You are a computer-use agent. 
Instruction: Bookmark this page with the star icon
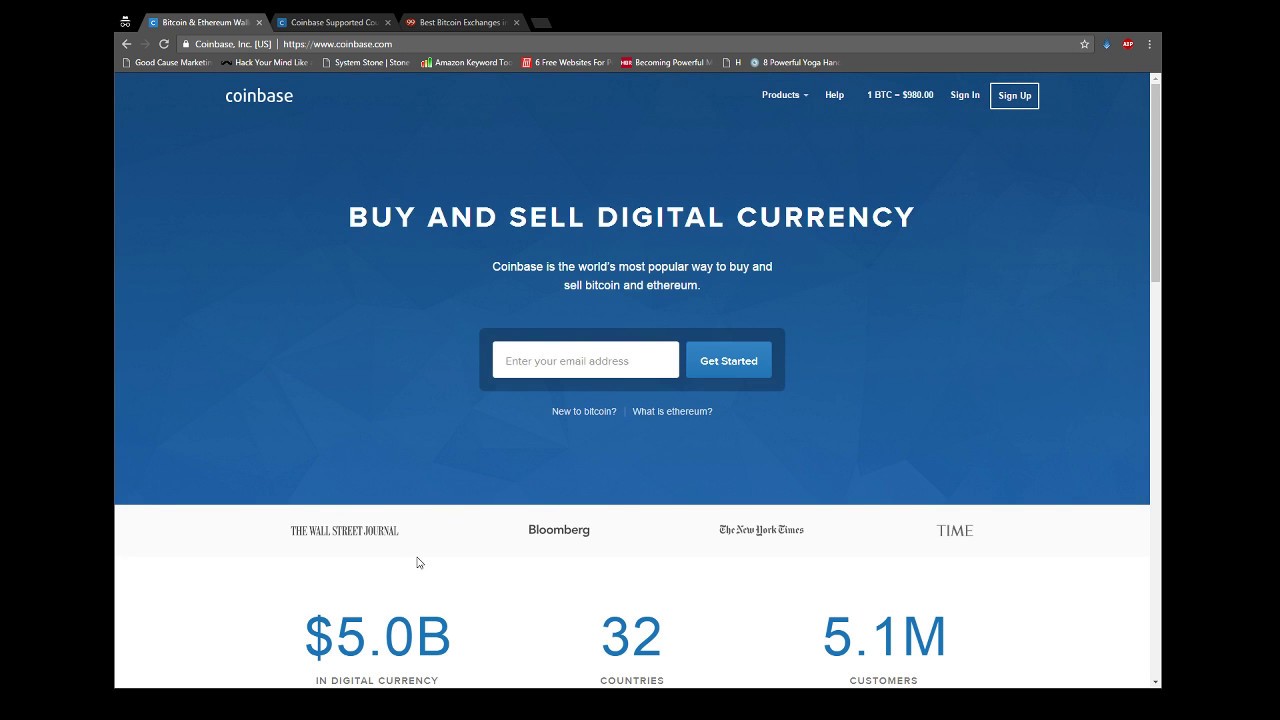point(1084,44)
